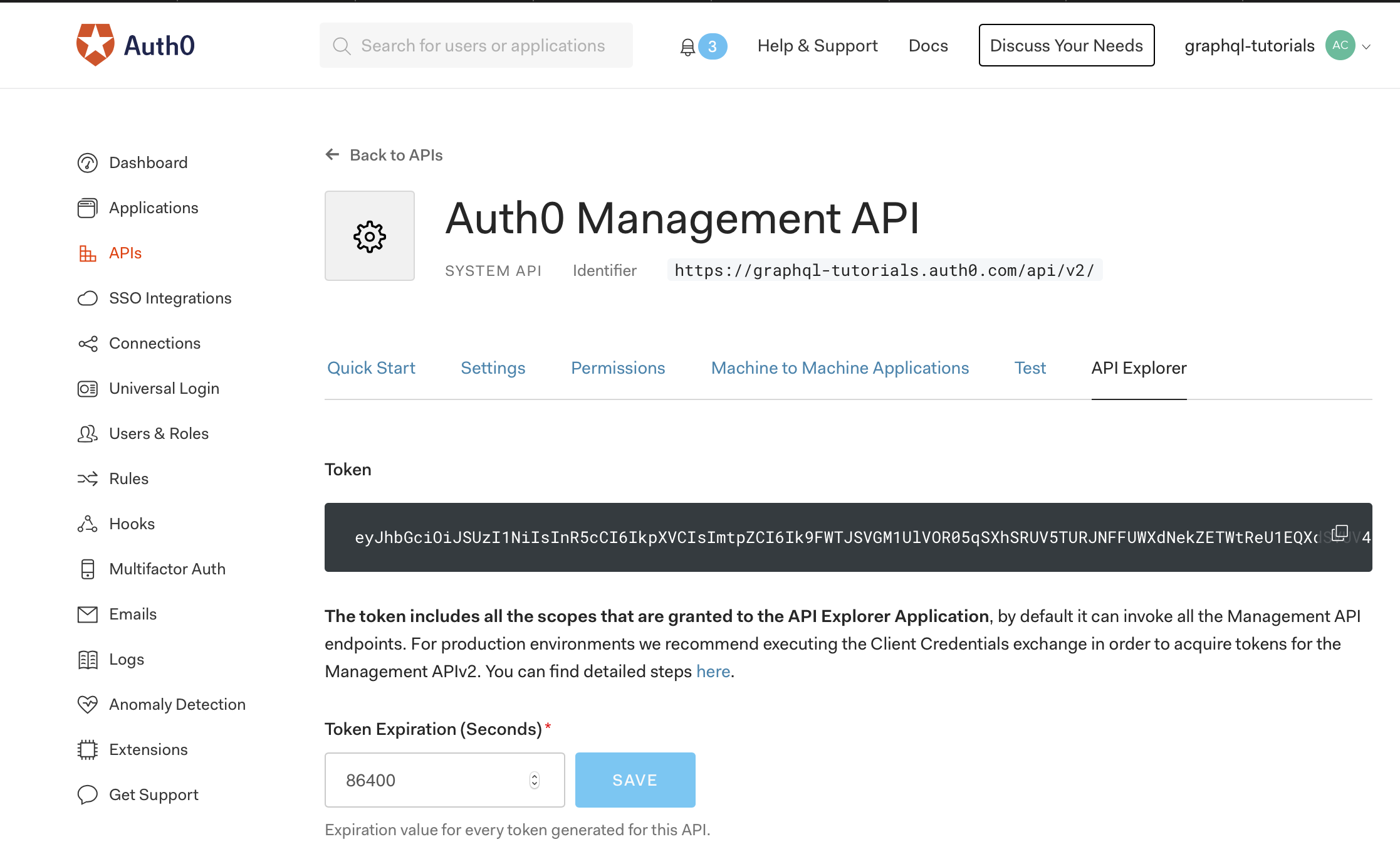The image size is (1400, 849).
Task: Increment the Token Expiration value
Action: 534,776
